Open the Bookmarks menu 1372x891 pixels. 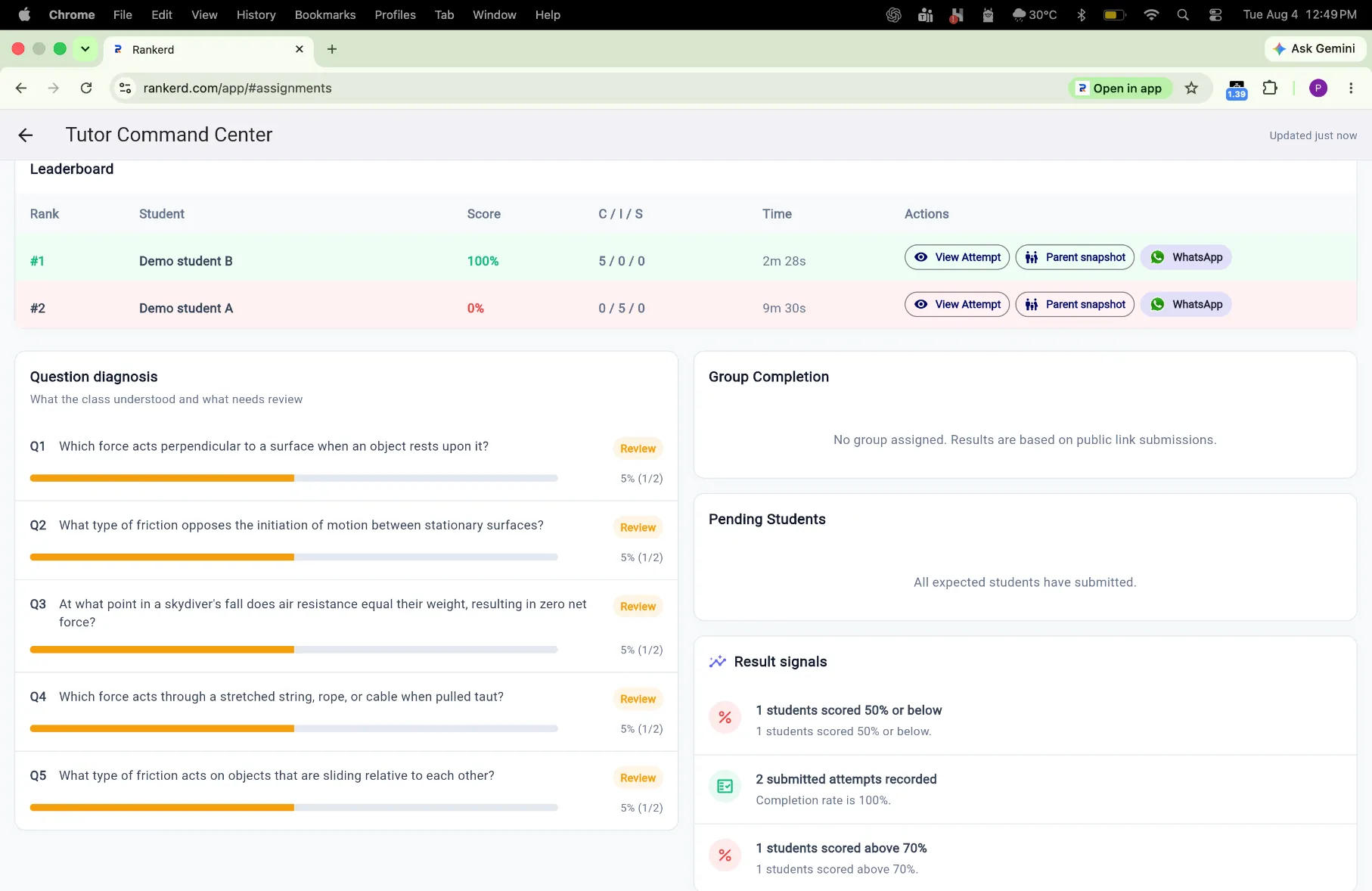pyautogui.click(x=325, y=14)
